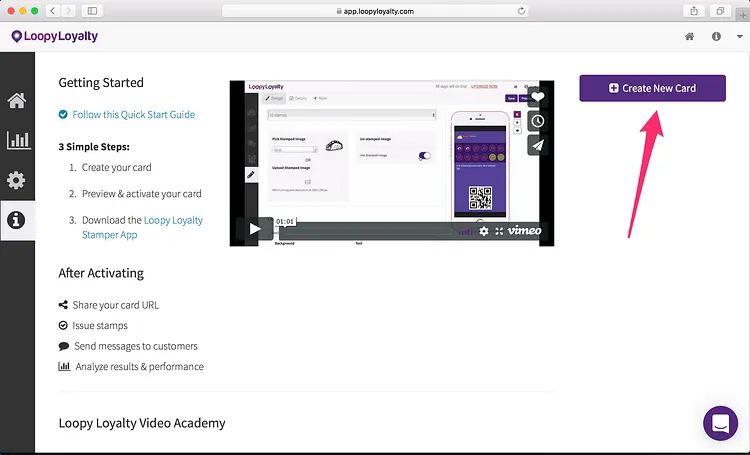Click the home icon in top header

[x=689, y=36]
